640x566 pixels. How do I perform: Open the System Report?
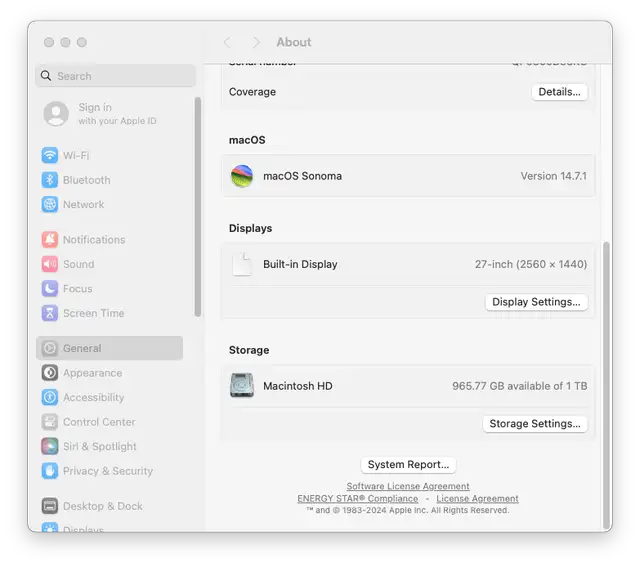(x=408, y=464)
